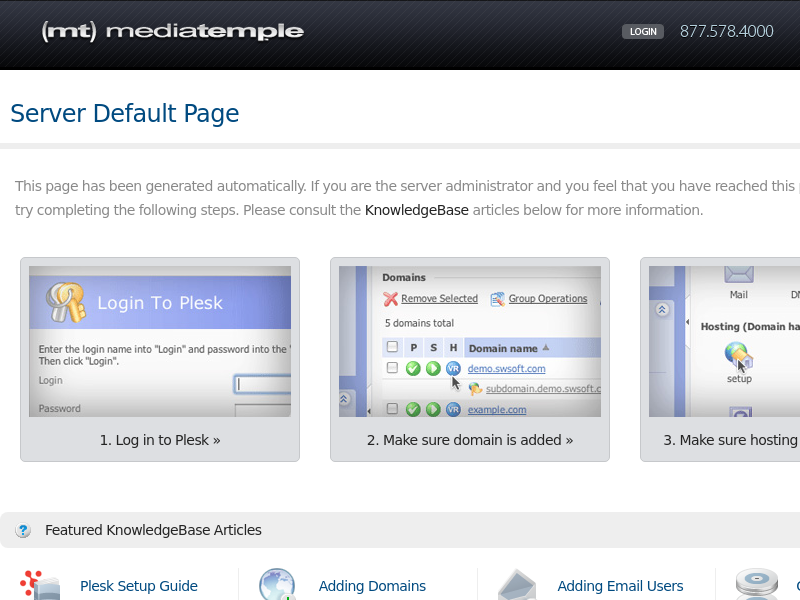Click the "1. Log in to Plesk »" link

160,440
